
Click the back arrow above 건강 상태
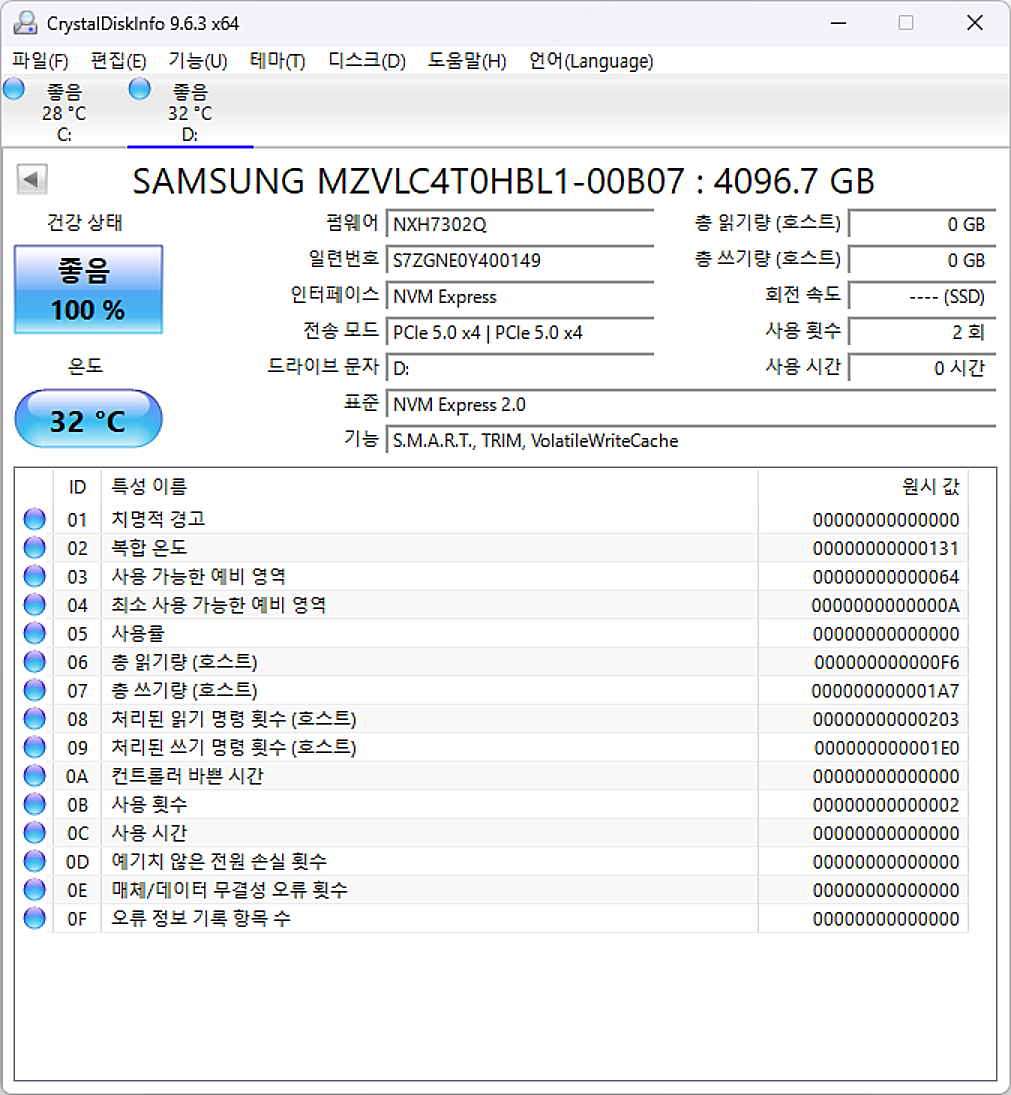[x=31, y=179]
